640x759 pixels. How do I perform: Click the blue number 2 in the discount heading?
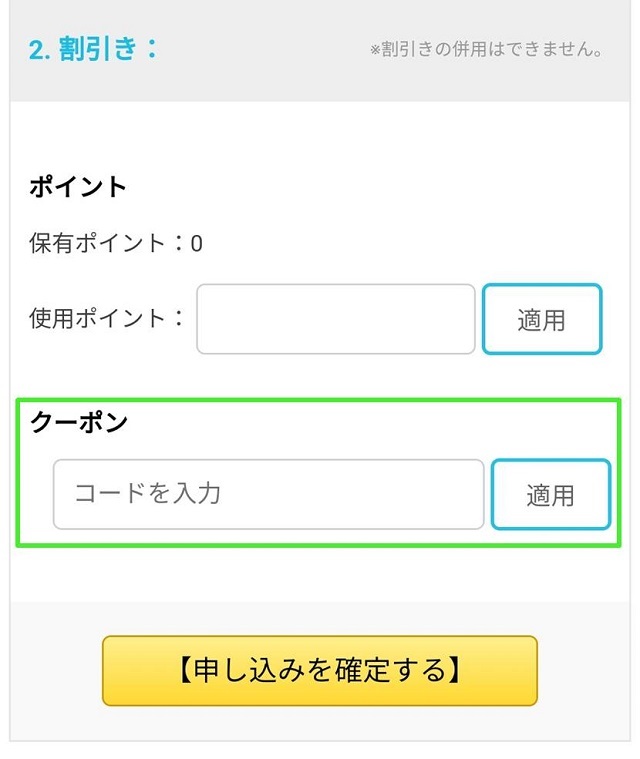point(35,50)
